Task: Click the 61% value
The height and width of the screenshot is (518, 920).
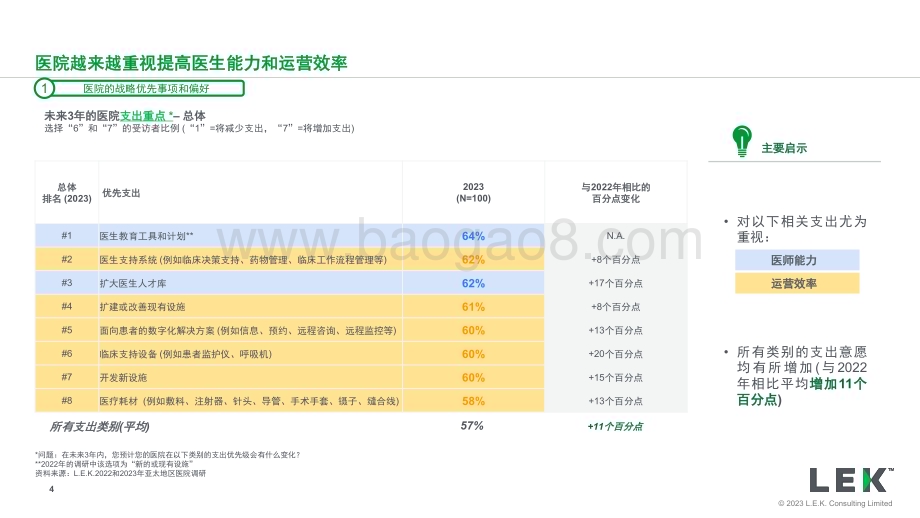Action: (x=473, y=307)
